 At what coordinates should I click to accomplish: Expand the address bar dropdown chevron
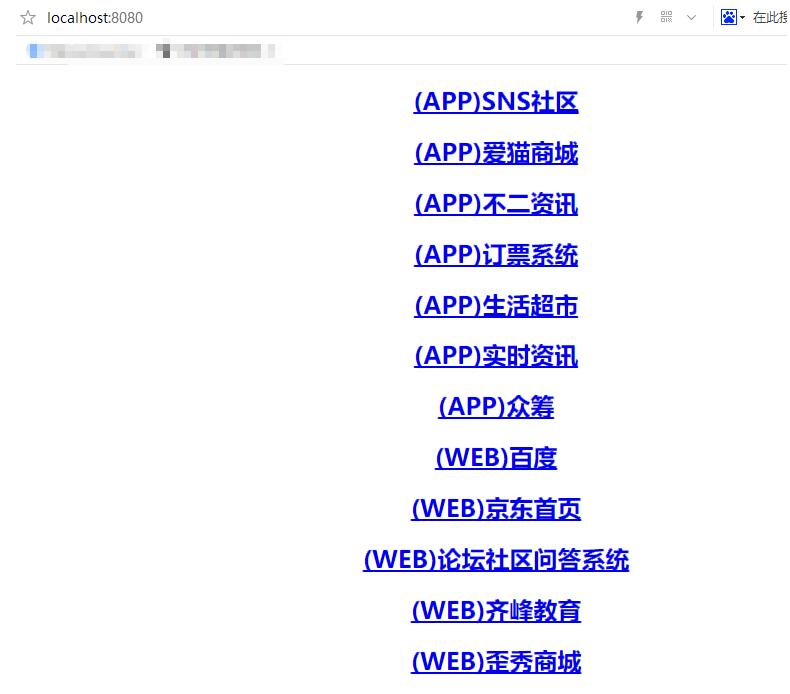(x=691, y=18)
